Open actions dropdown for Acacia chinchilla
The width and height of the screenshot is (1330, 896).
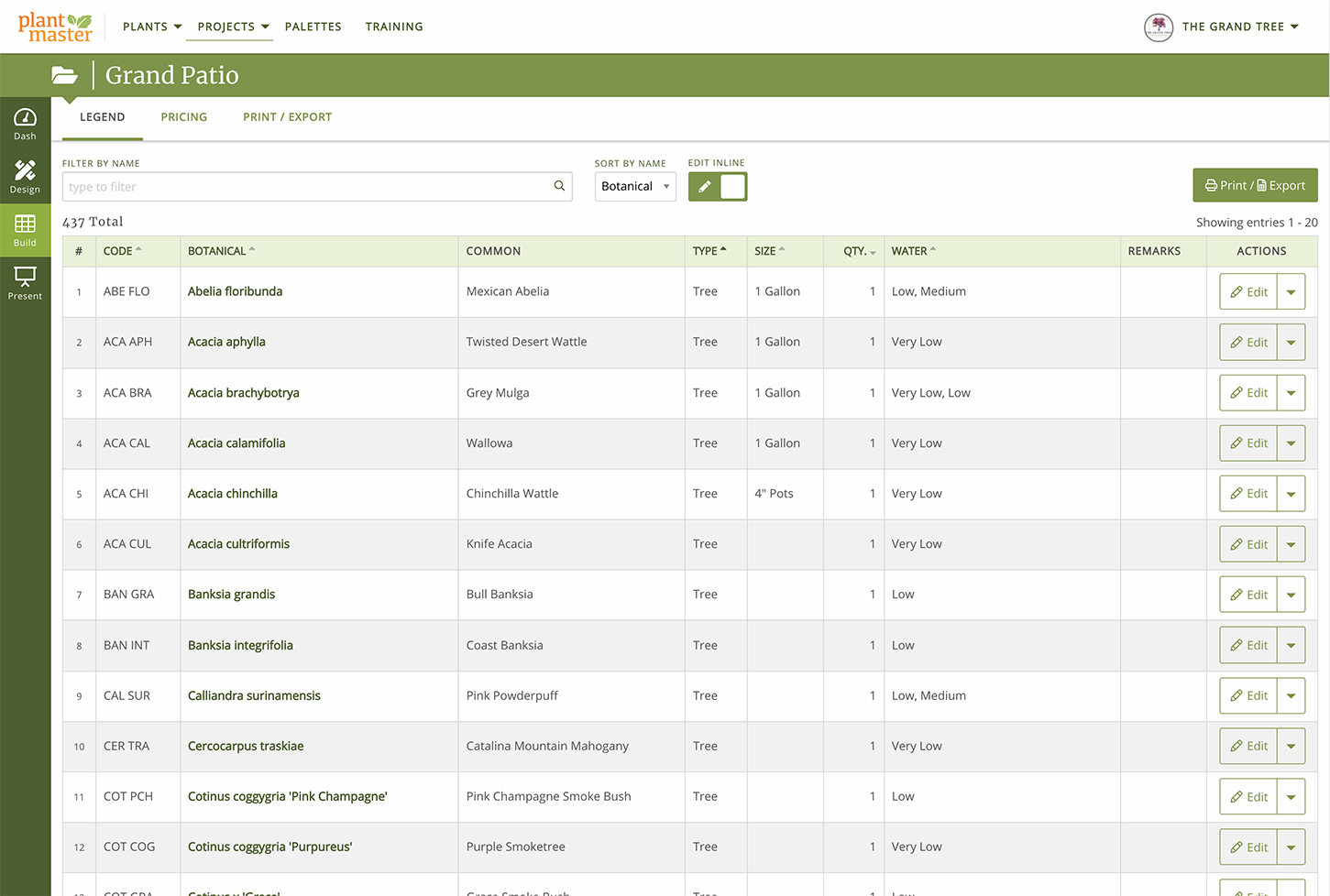click(1292, 493)
